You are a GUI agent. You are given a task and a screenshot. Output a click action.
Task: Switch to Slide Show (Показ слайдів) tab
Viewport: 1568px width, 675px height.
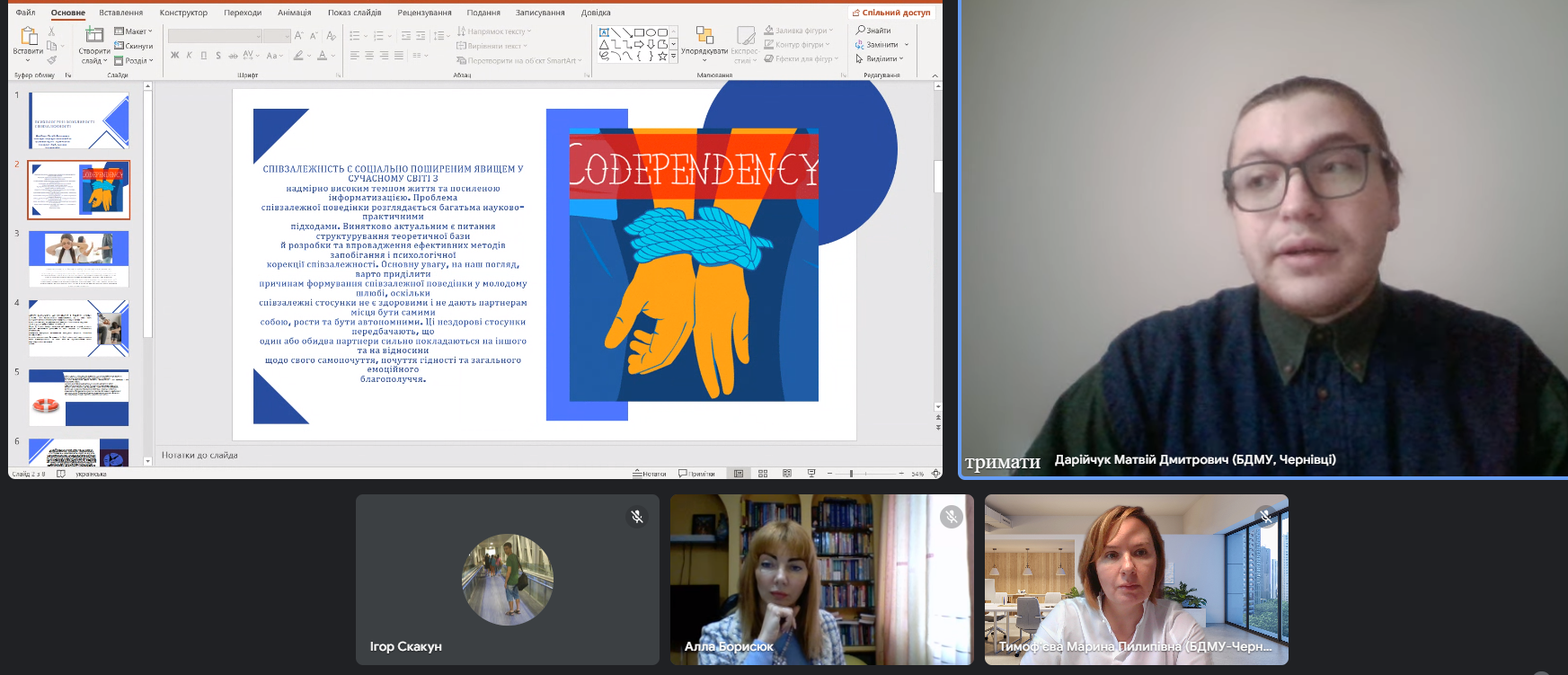coord(354,13)
